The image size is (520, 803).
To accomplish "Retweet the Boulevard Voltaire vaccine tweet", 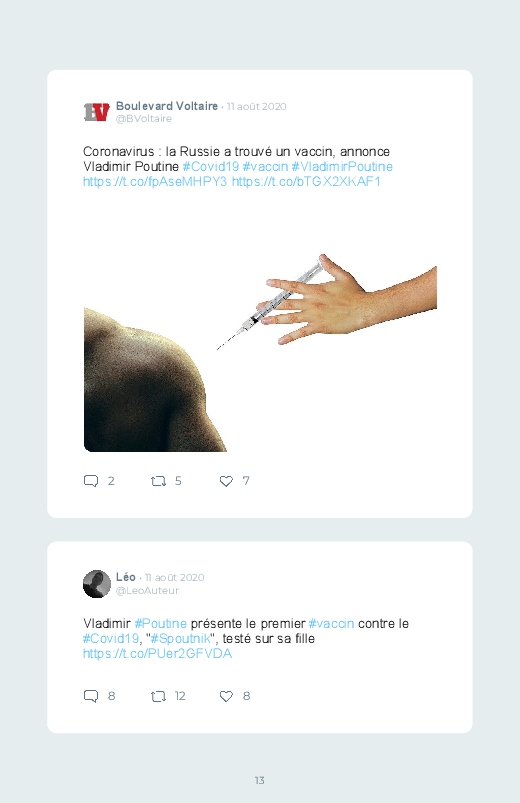I will pyautogui.click(x=158, y=481).
